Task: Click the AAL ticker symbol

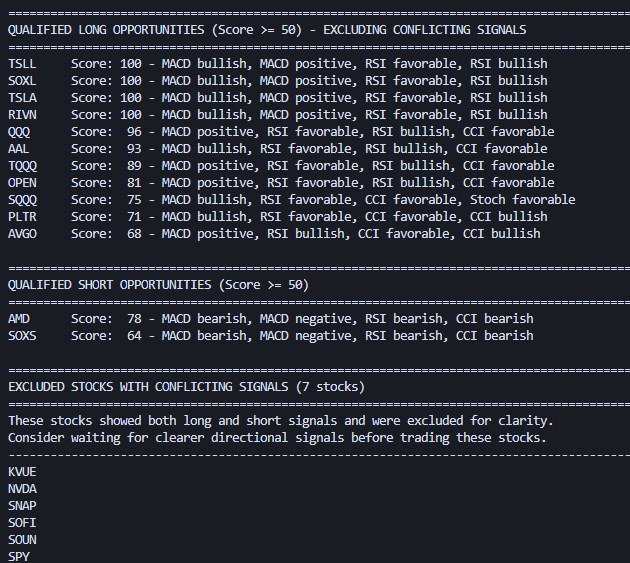Action: click(18, 149)
